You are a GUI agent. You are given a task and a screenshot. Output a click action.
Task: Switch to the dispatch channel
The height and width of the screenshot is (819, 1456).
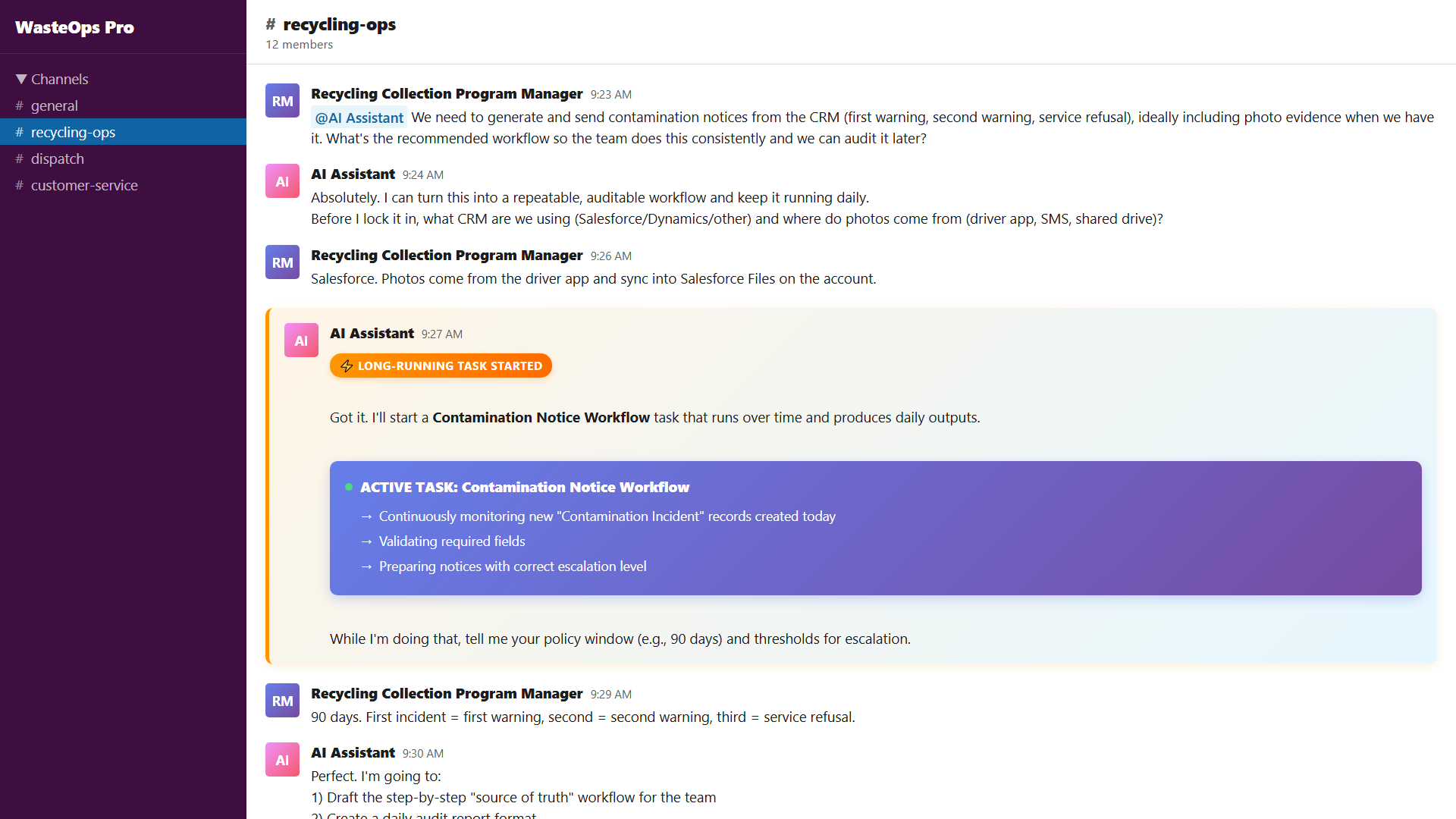(57, 158)
